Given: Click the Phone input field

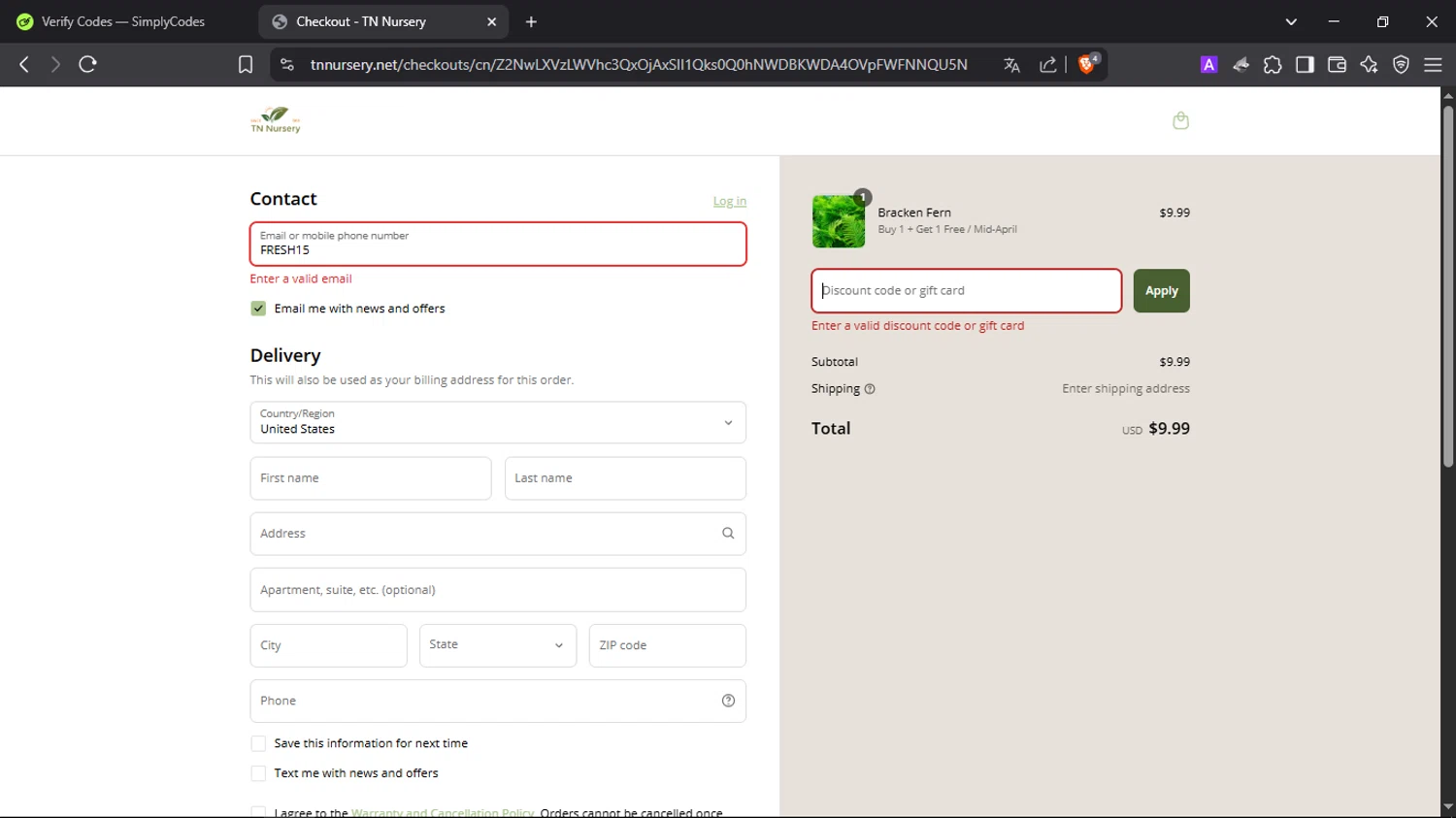Looking at the screenshot, I should (498, 701).
